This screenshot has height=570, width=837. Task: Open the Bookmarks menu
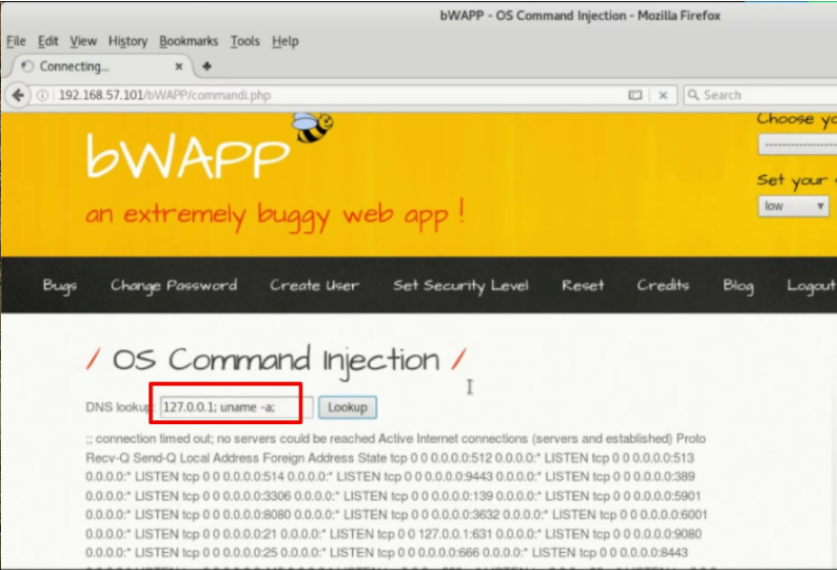click(x=188, y=41)
